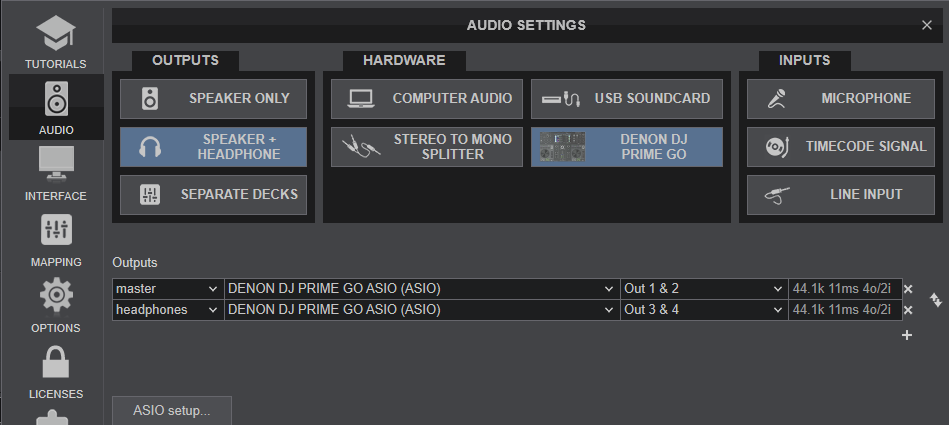Enable Separate Decks output option

(214, 194)
